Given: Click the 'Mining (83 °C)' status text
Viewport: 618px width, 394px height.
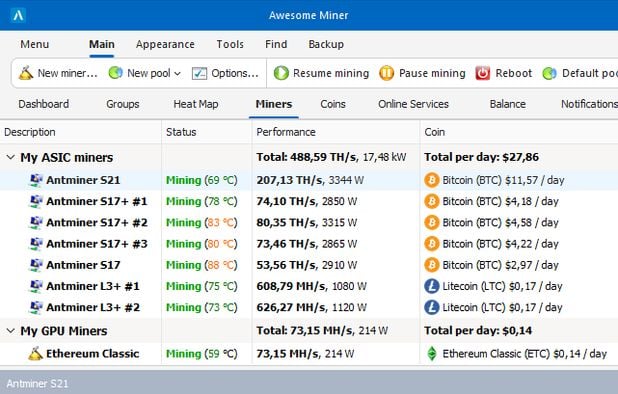Looking at the screenshot, I should 202,223.
